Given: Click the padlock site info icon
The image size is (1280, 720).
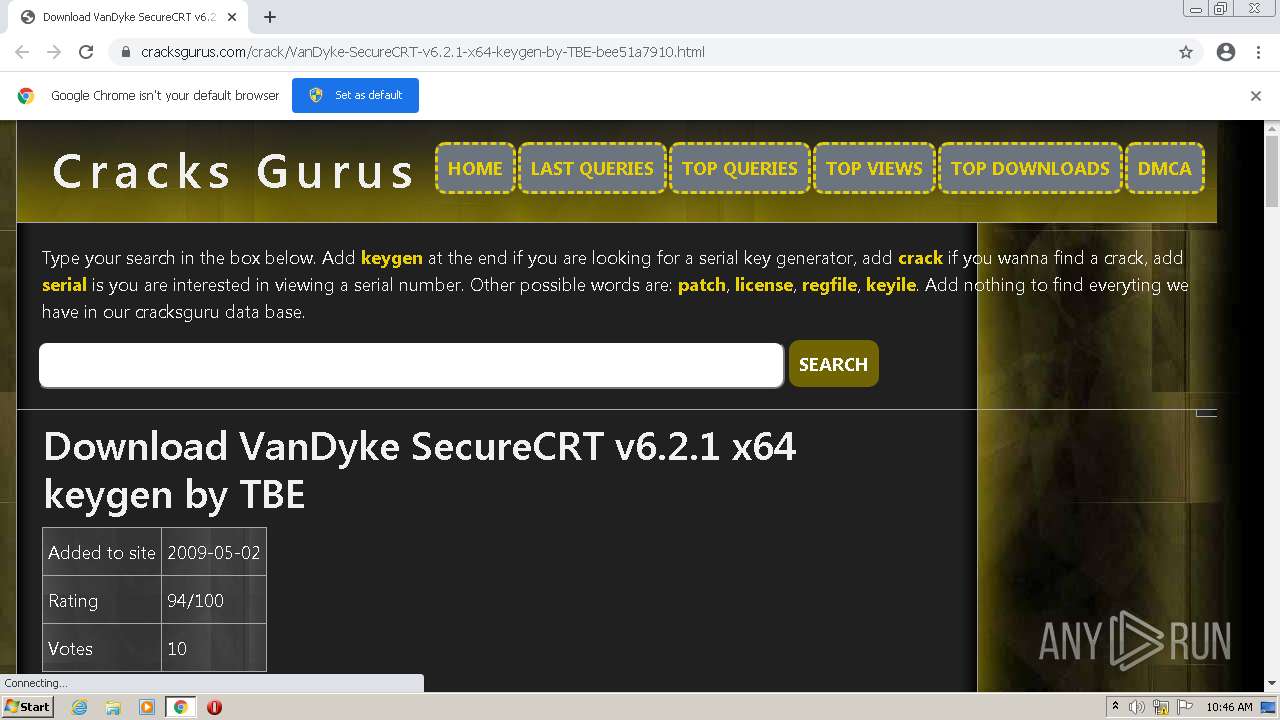Looking at the screenshot, I should coord(126,52).
